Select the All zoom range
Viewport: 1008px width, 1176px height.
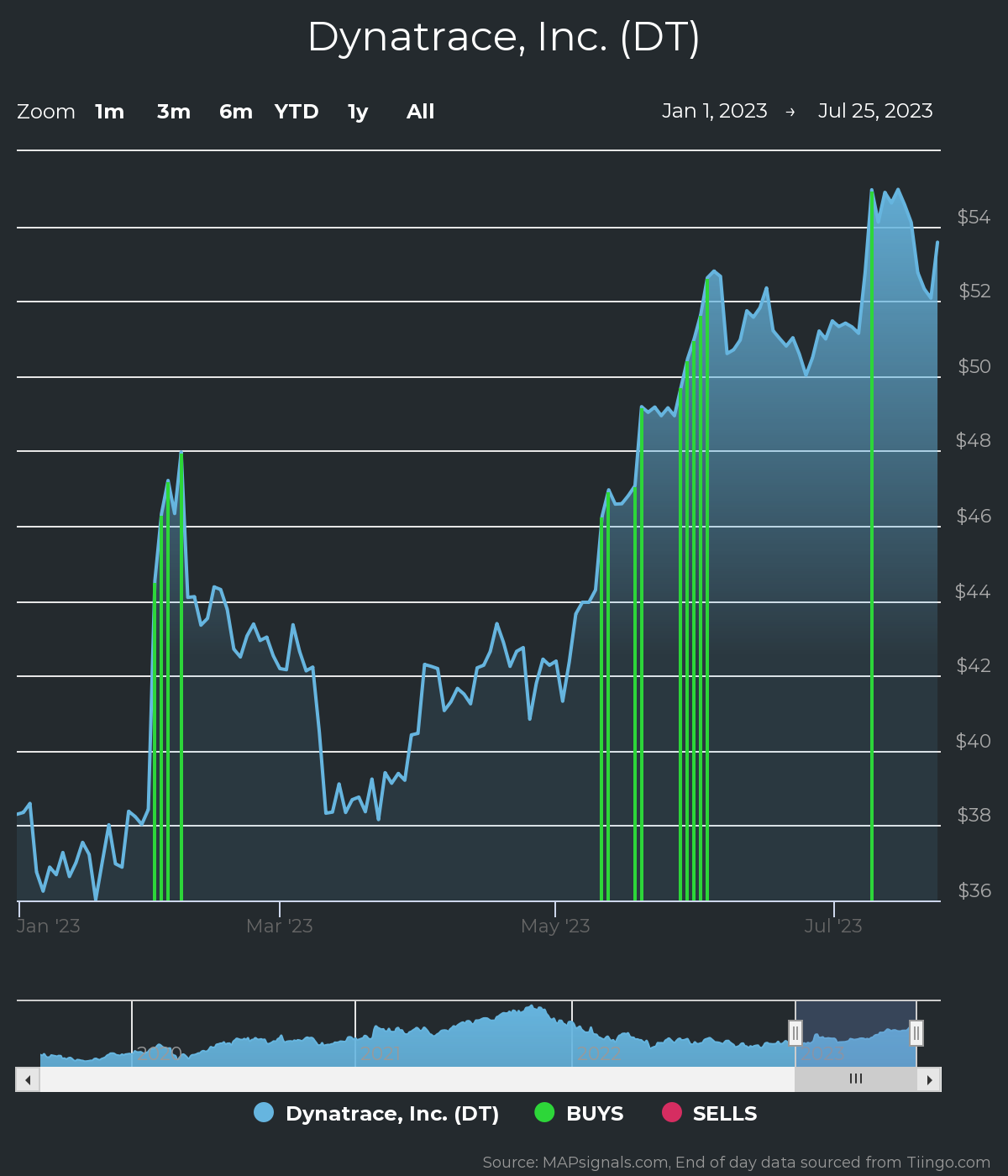[x=421, y=112]
